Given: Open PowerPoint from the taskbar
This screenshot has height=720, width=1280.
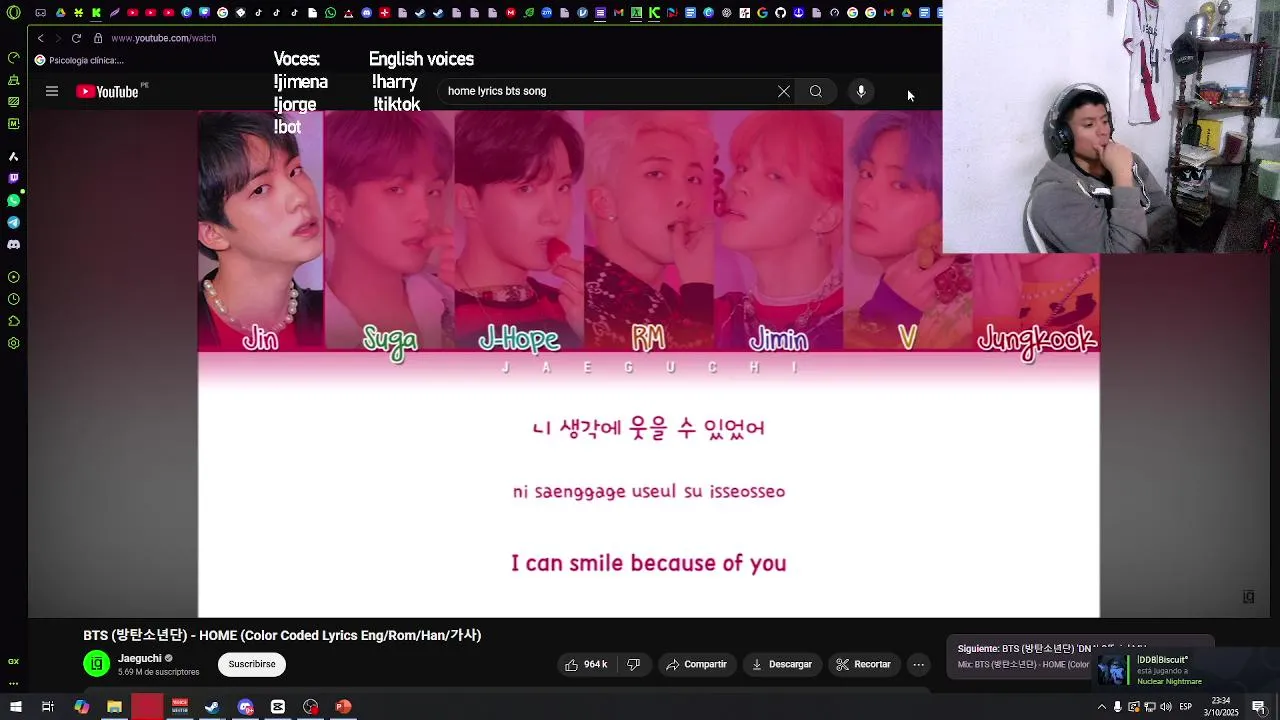Looking at the screenshot, I should 343,707.
